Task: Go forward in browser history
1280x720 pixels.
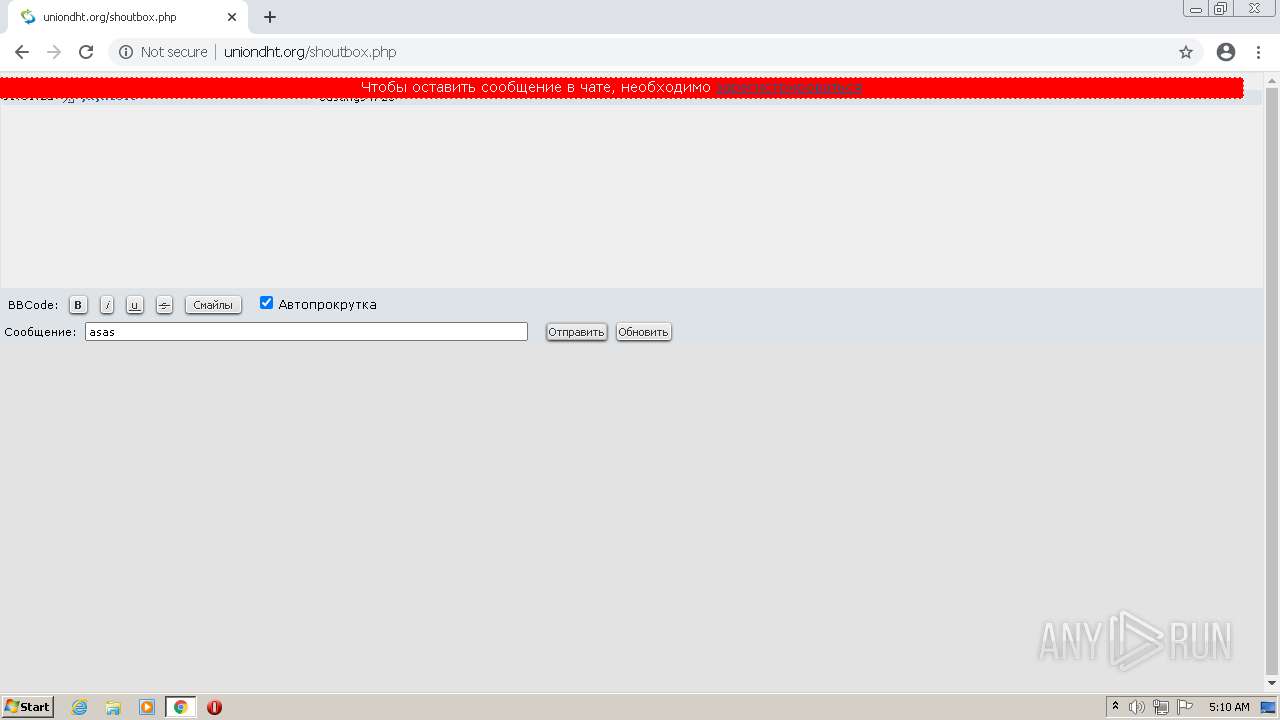Action: [x=54, y=52]
